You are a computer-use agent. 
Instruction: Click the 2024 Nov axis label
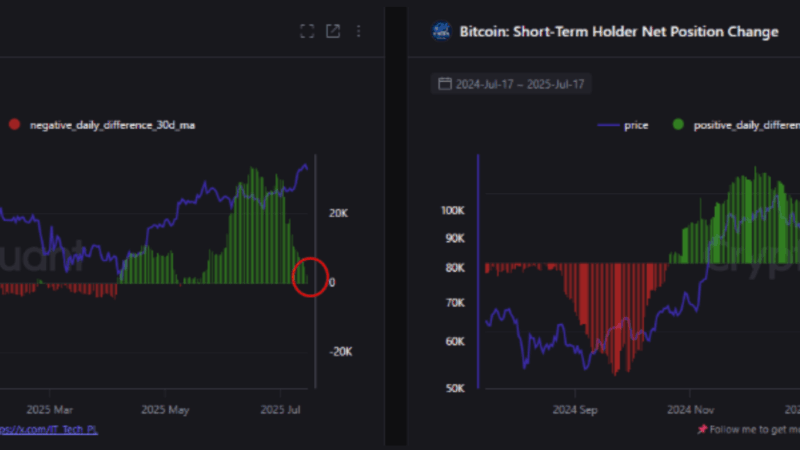pyautogui.click(x=690, y=410)
